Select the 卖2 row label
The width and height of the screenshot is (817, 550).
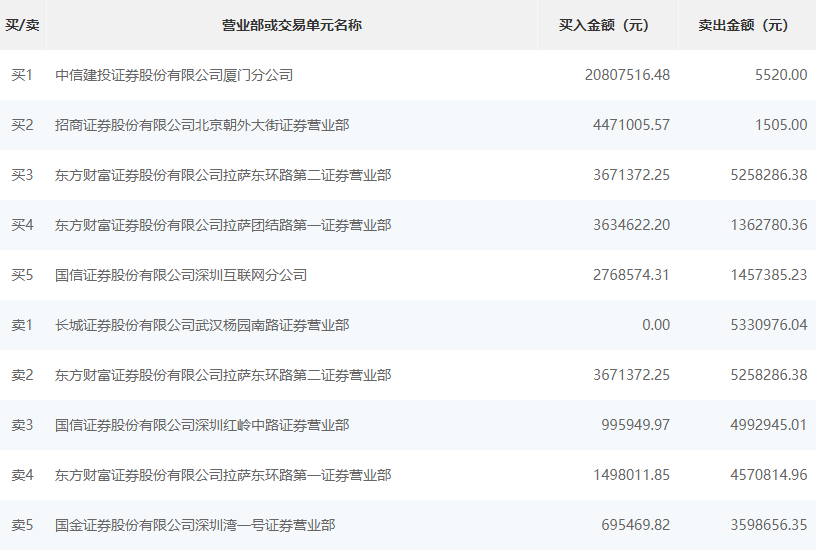22,375
